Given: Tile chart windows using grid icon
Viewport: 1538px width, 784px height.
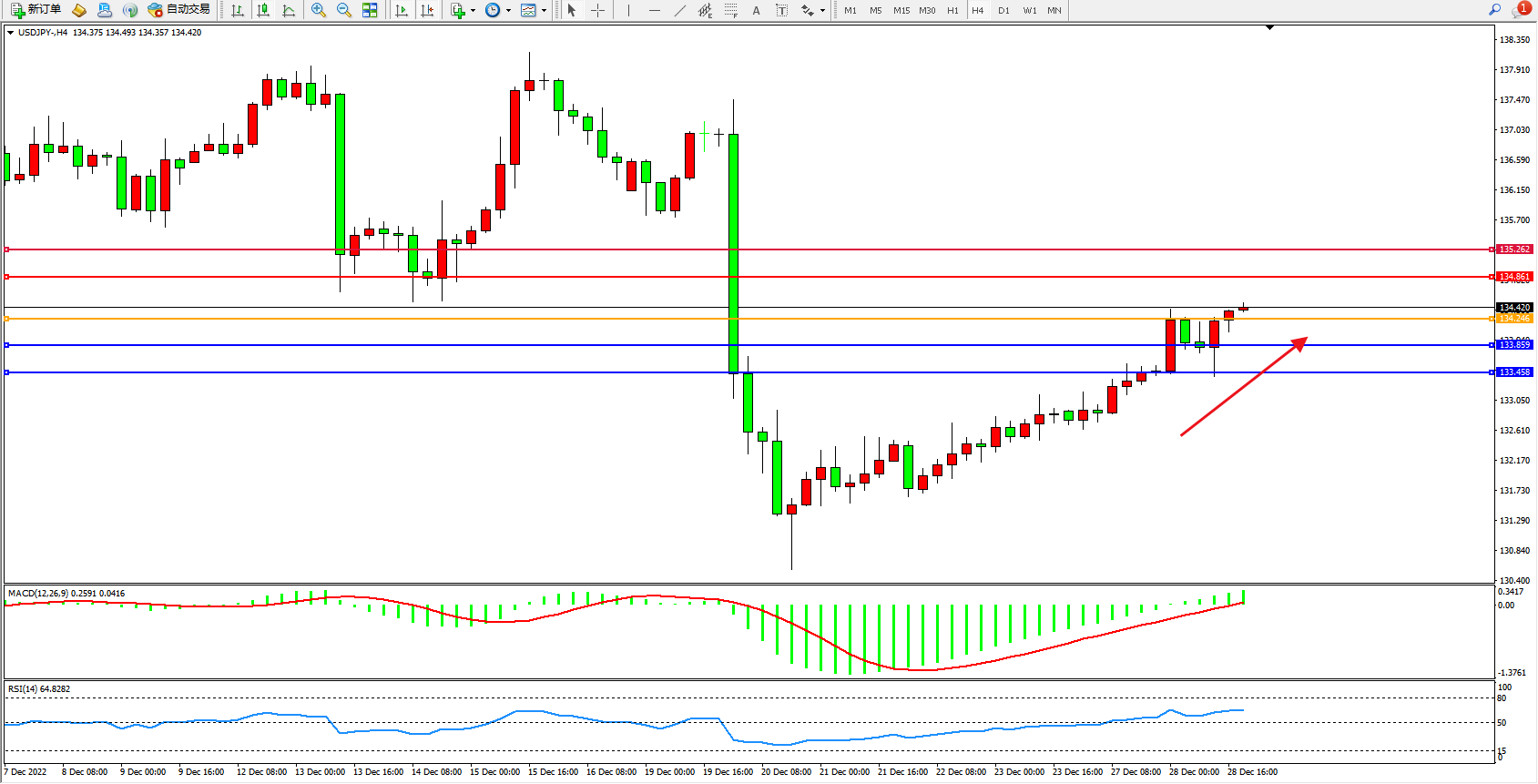Looking at the screenshot, I should 370,10.
